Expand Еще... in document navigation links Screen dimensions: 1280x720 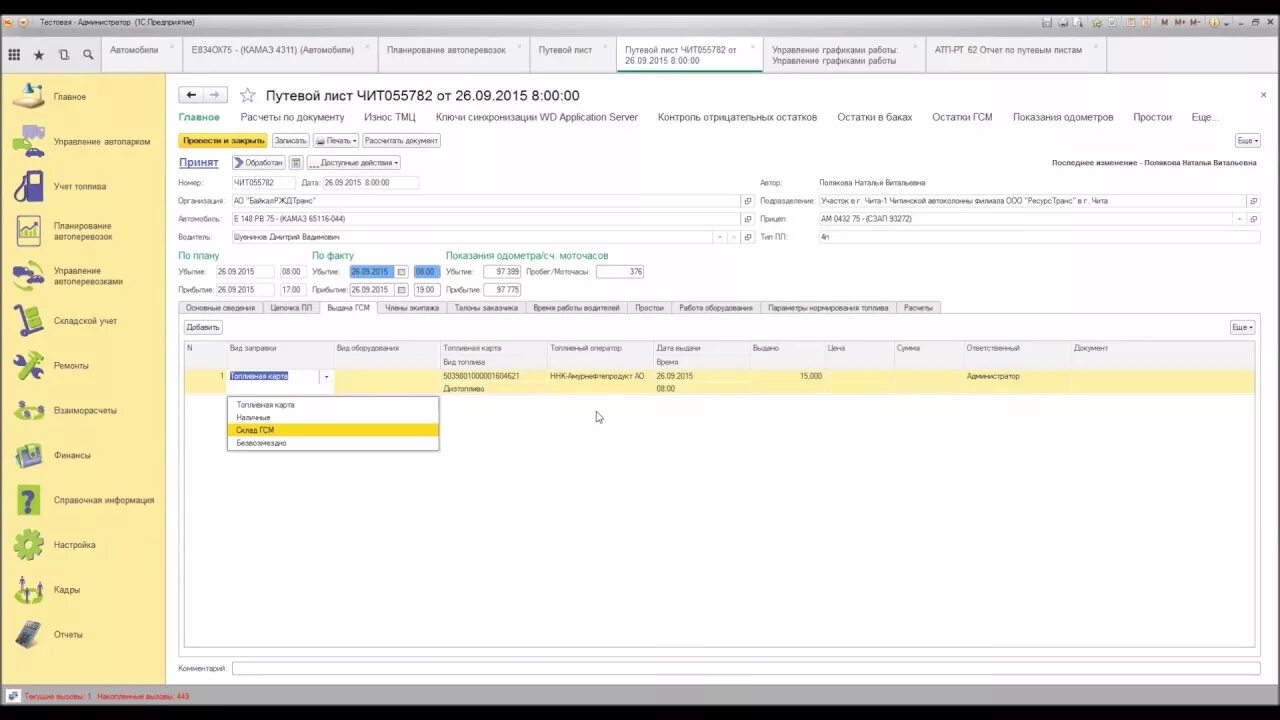pyautogui.click(x=1205, y=117)
